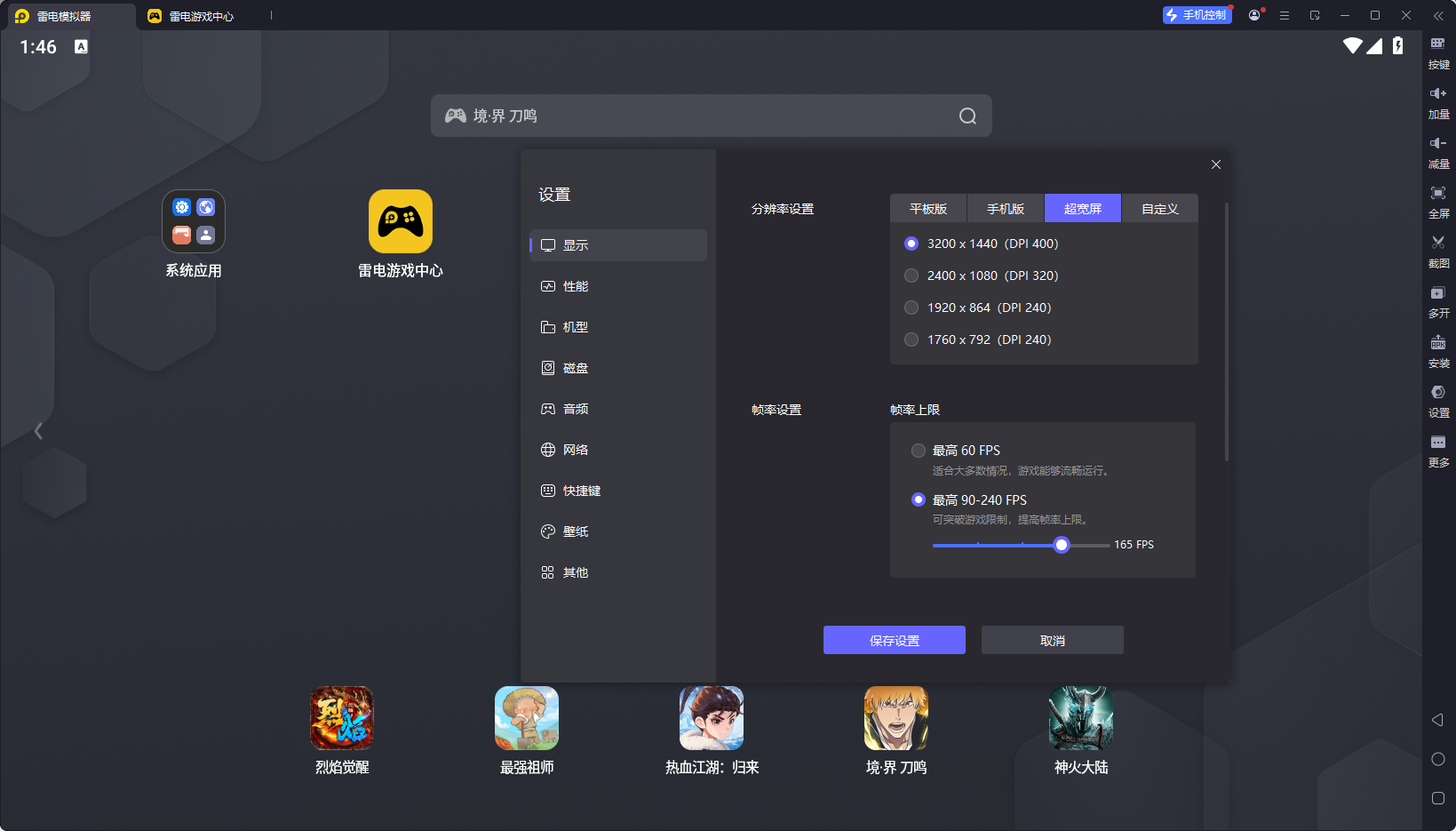Click the window pop-out icon in title bar
This screenshot has width=1456, height=831.
point(1315,15)
